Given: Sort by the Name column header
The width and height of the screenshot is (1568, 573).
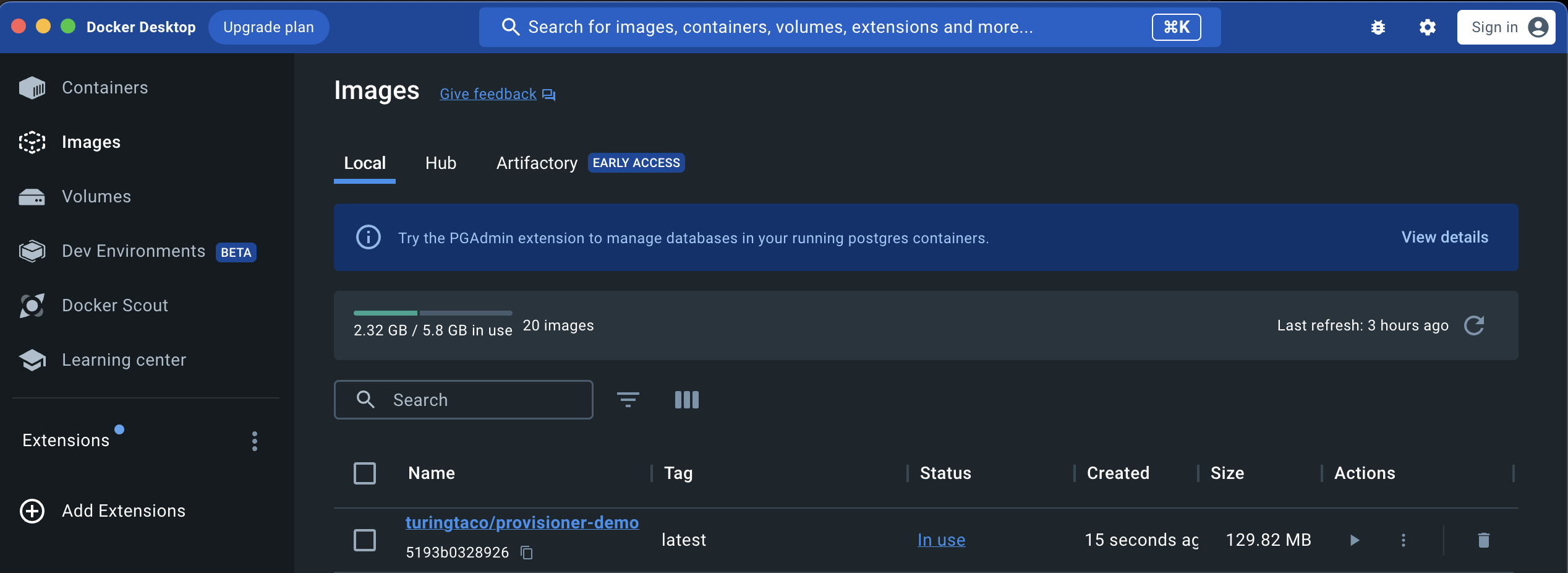Looking at the screenshot, I should 432,473.
